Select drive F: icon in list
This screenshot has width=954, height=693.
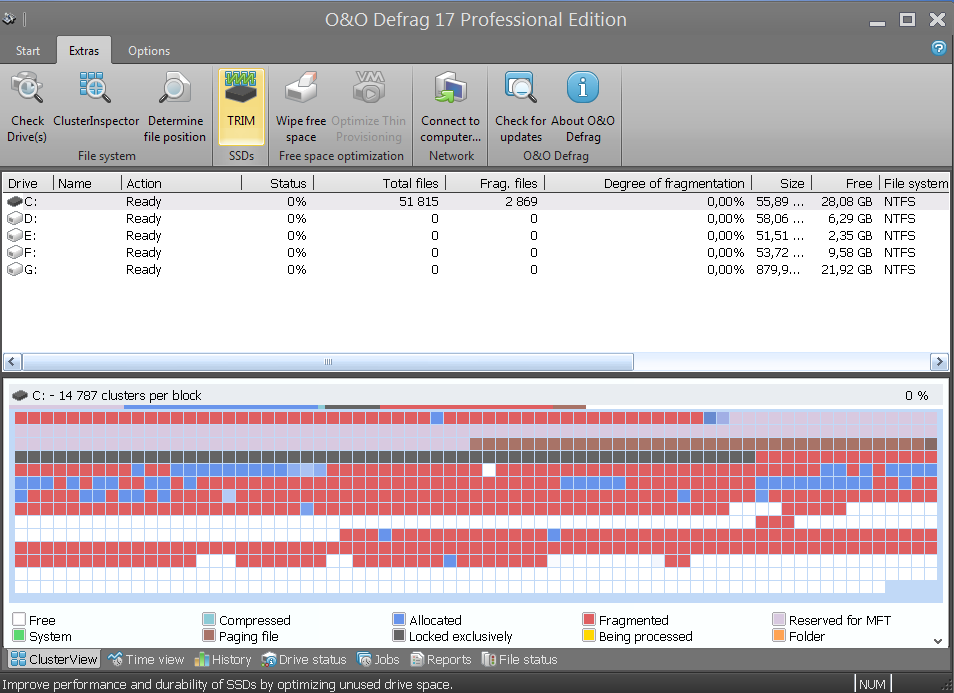(15, 252)
